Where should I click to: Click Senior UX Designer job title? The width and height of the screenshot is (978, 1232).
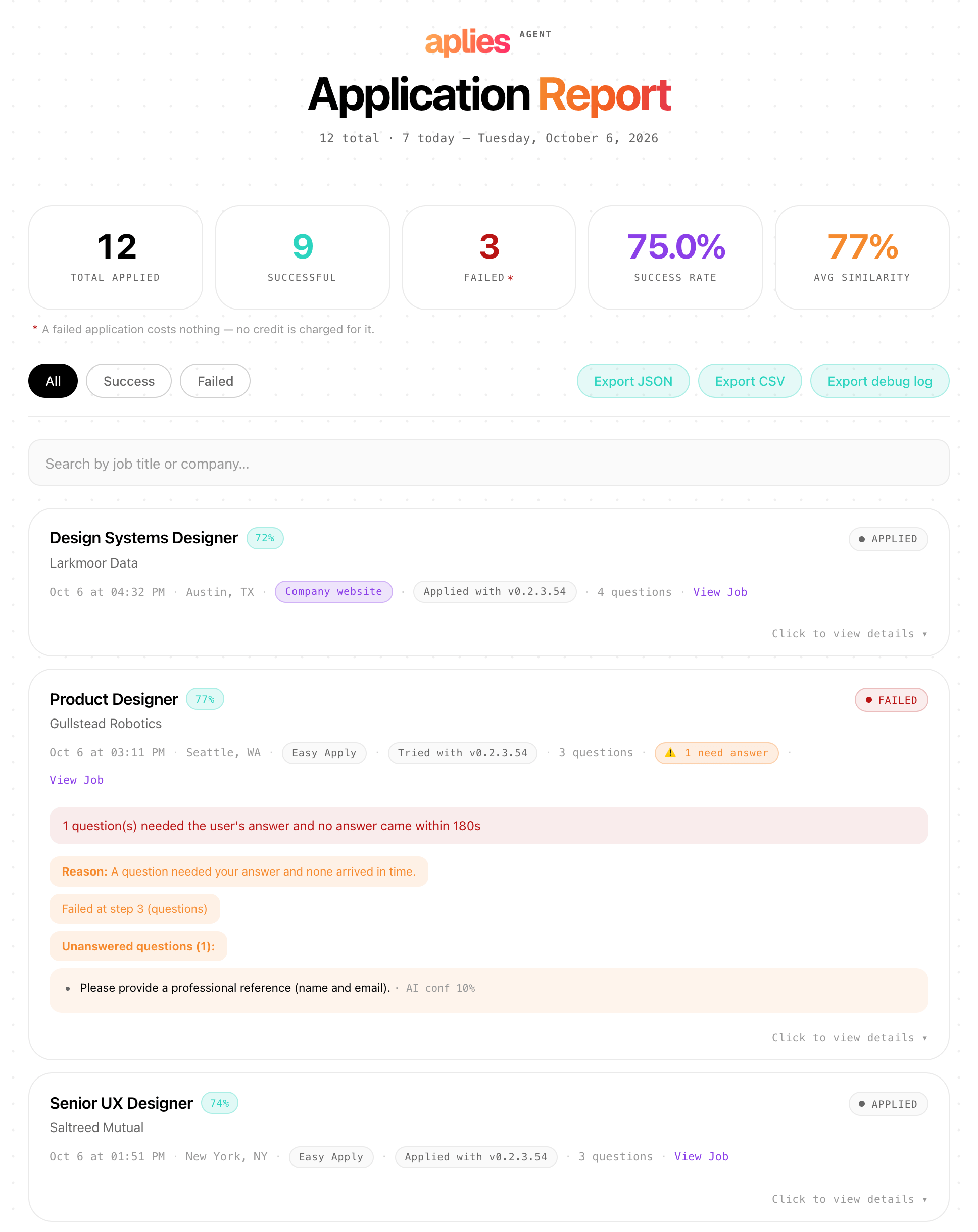[x=121, y=1103]
